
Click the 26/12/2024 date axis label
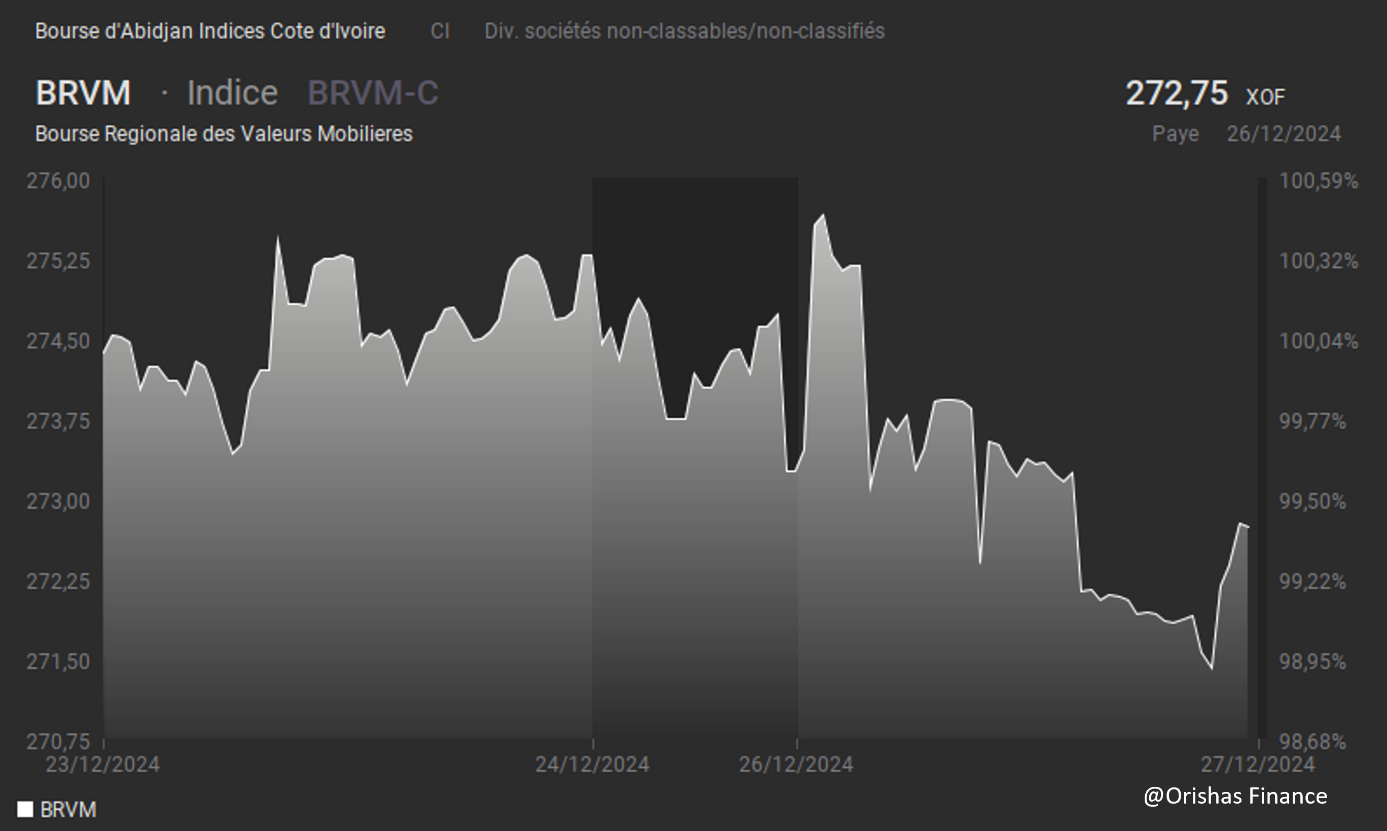(x=796, y=764)
